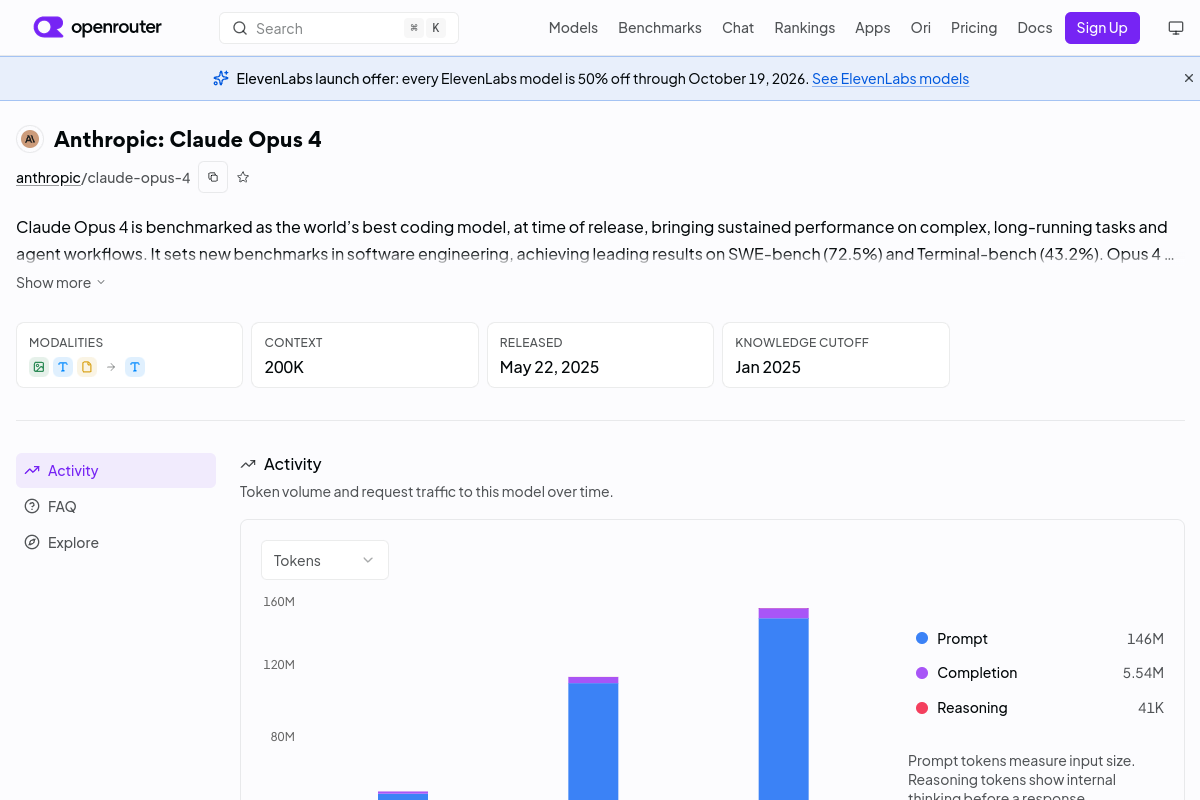Image resolution: width=1200 pixels, height=800 pixels.
Task: Open the Chat page
Action: (738, 28)
